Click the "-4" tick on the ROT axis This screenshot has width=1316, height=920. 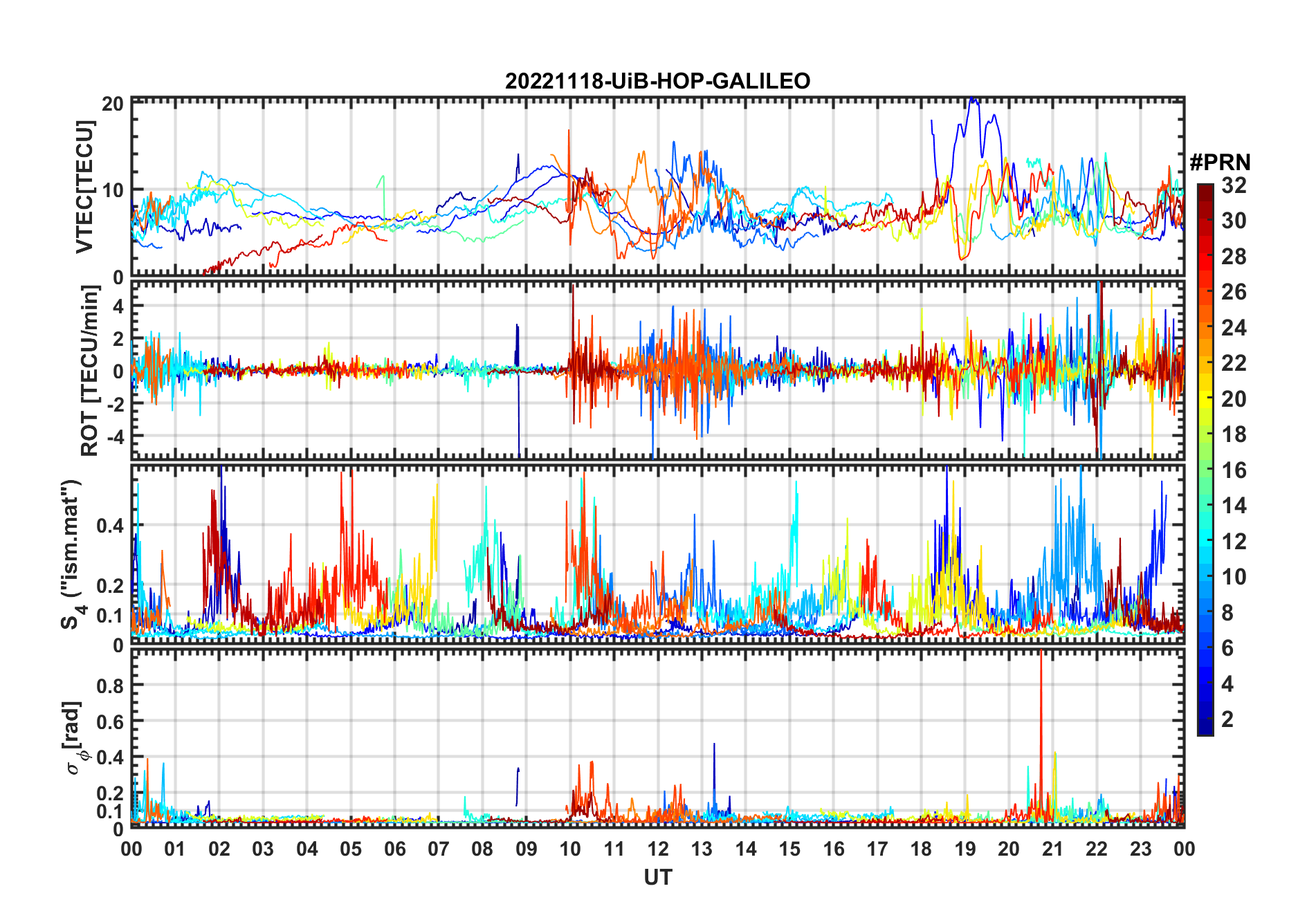click(x=114, y=437)
